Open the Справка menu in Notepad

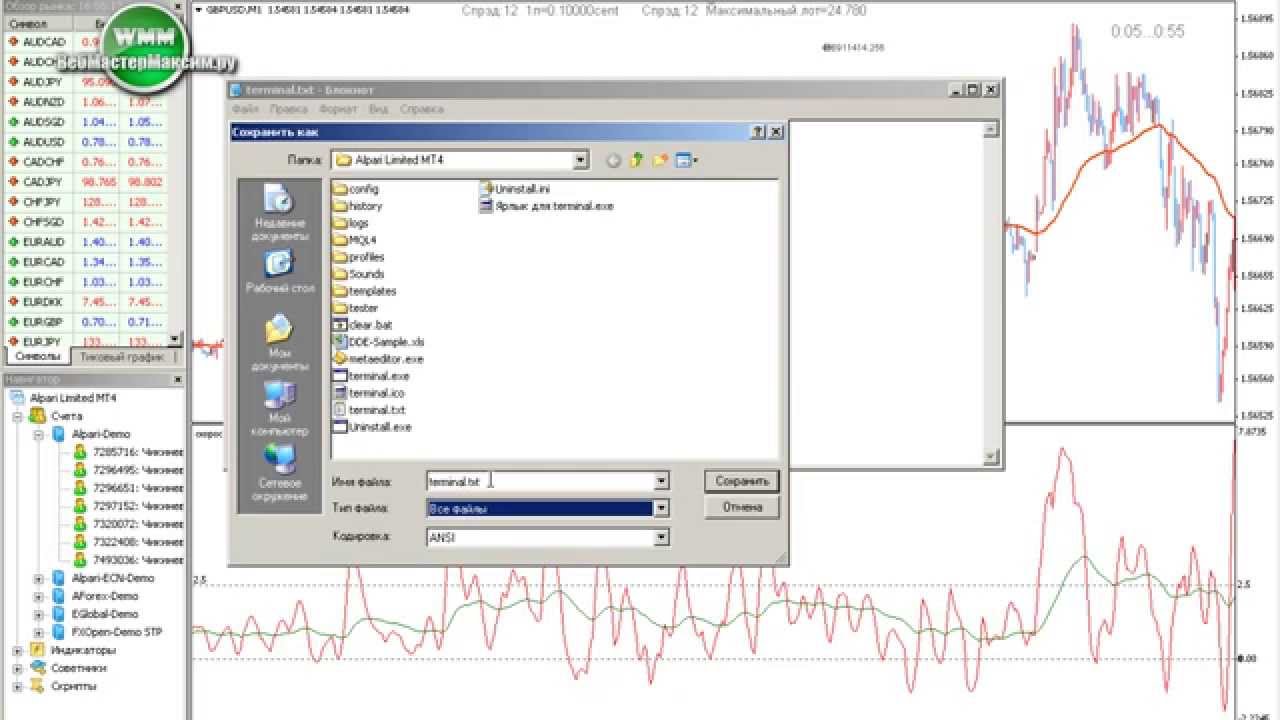pos(422,109)
